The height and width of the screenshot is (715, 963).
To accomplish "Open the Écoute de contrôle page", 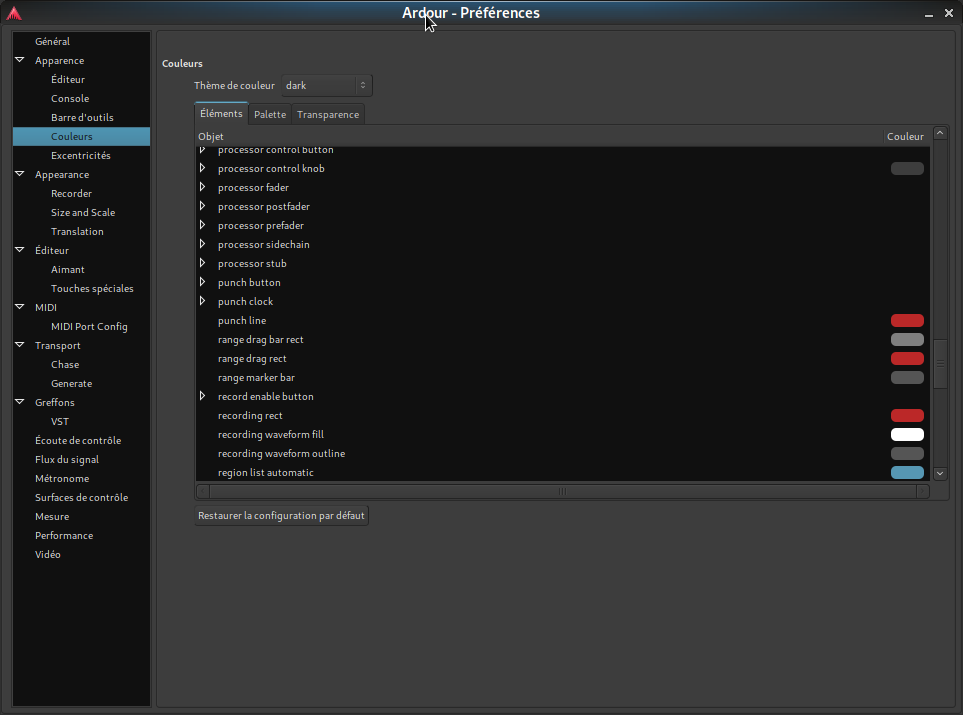I will [78, 440].
